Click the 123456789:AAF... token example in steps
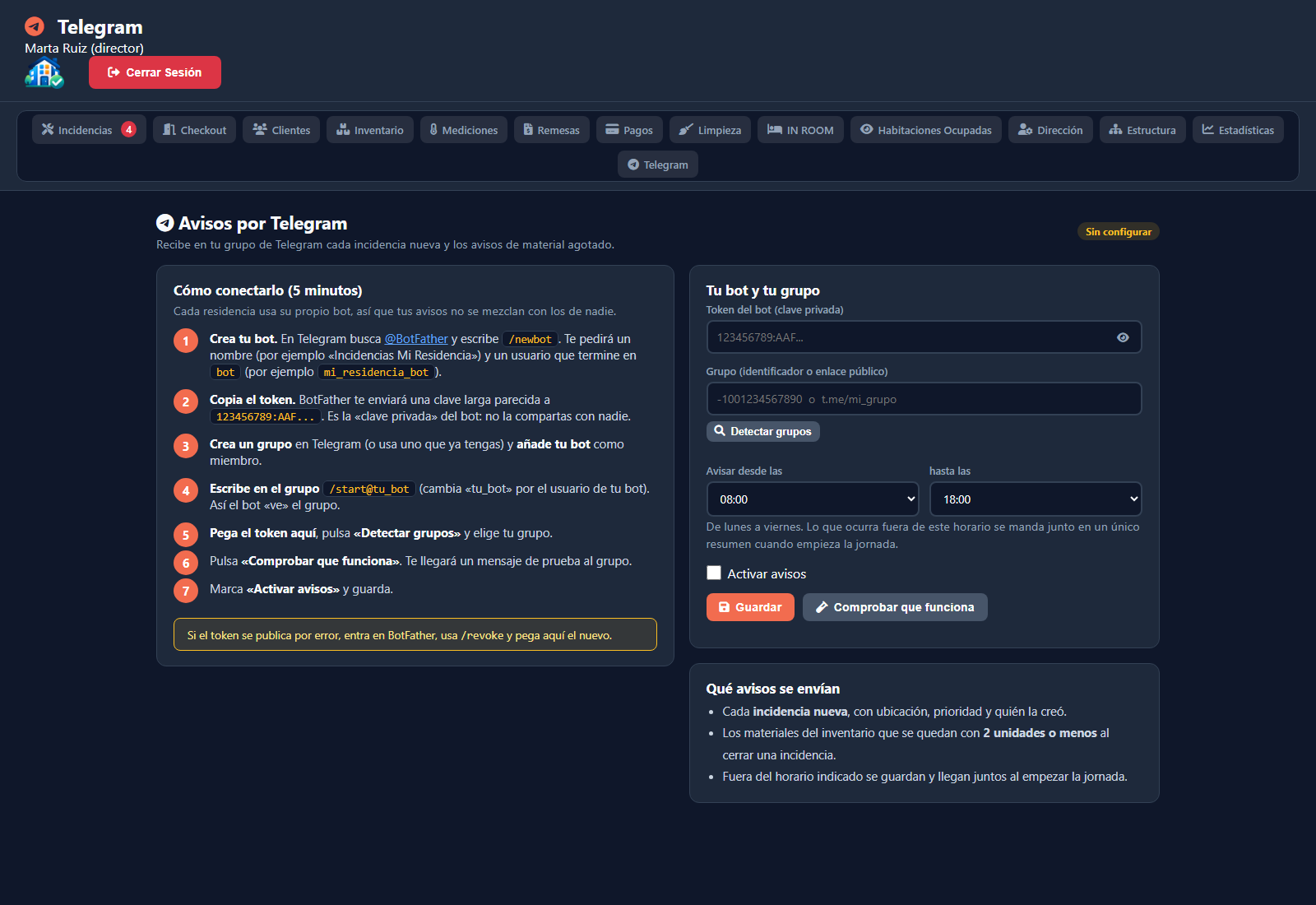 (x=265, y=416)
